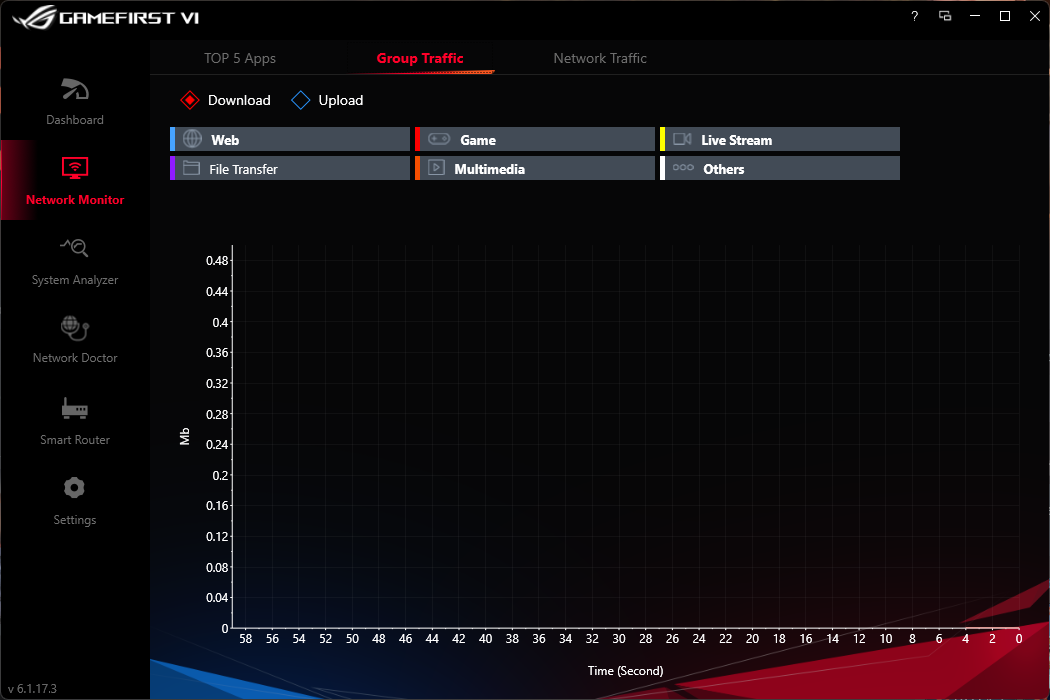Click the 30 value on time axis
The width and height of the screenshot is (1050, 700).
click(619, 638)
